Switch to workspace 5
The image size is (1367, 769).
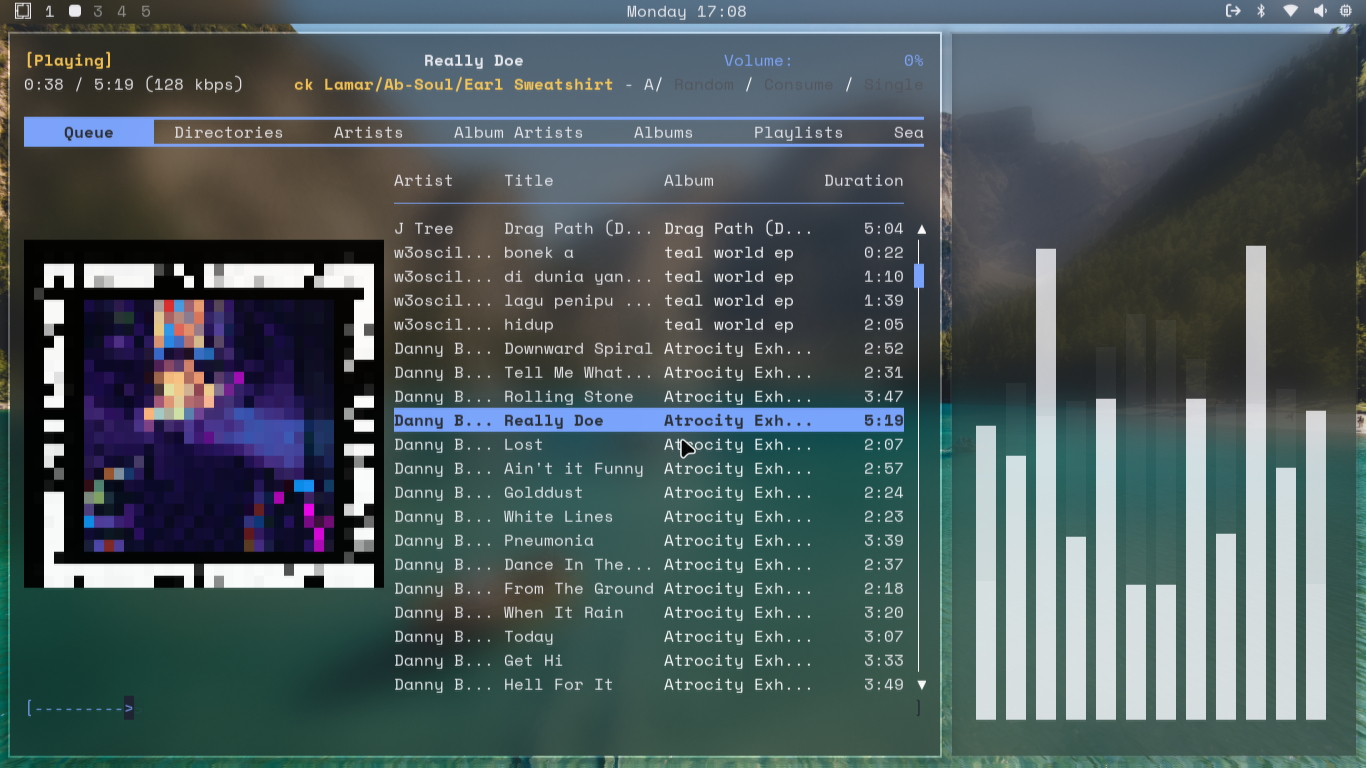pyautogui.click(x=146, y=12)
